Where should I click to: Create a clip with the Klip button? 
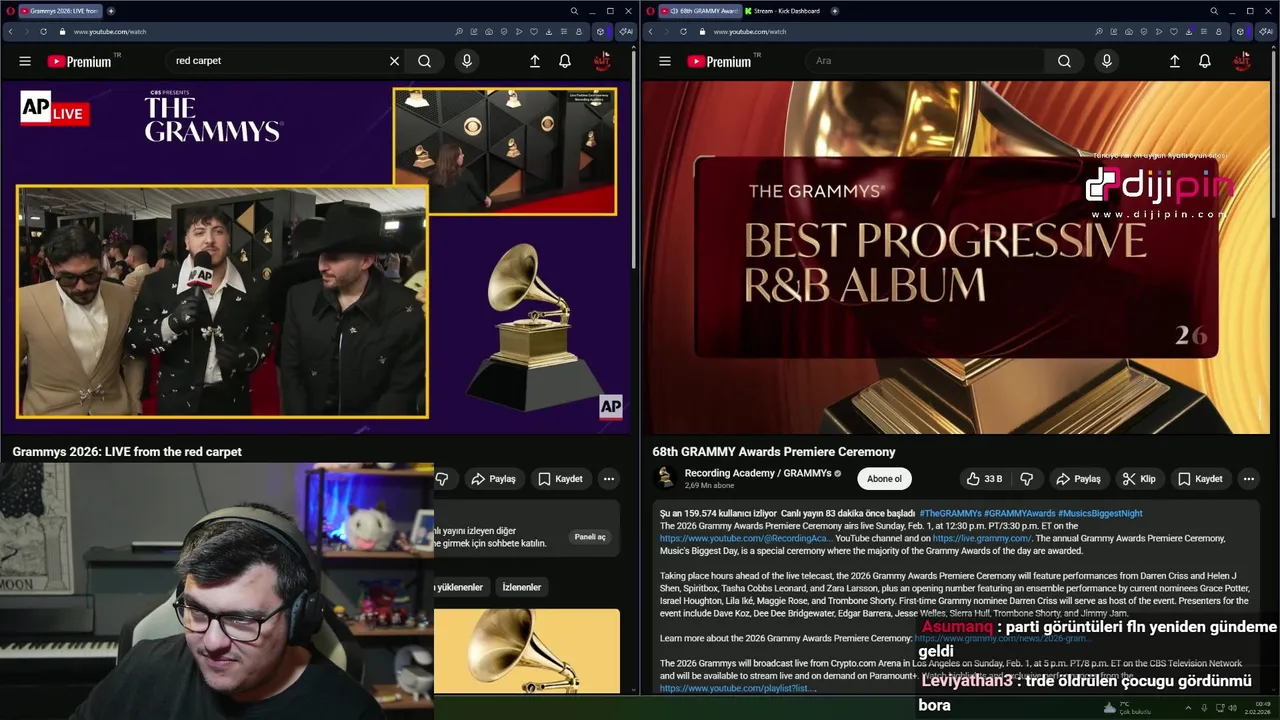1139,479
